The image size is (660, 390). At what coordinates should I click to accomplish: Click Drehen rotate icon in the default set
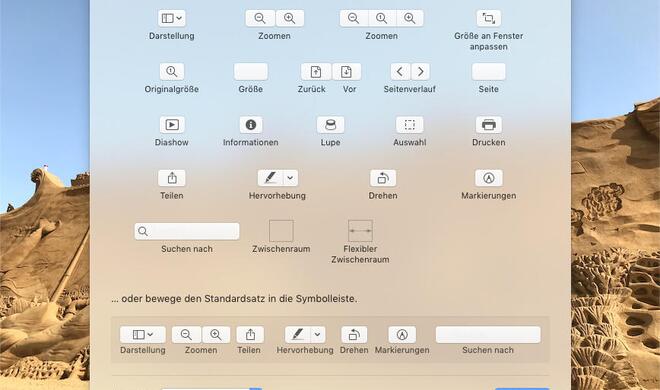pyautogui.click(x=354, y=334)
